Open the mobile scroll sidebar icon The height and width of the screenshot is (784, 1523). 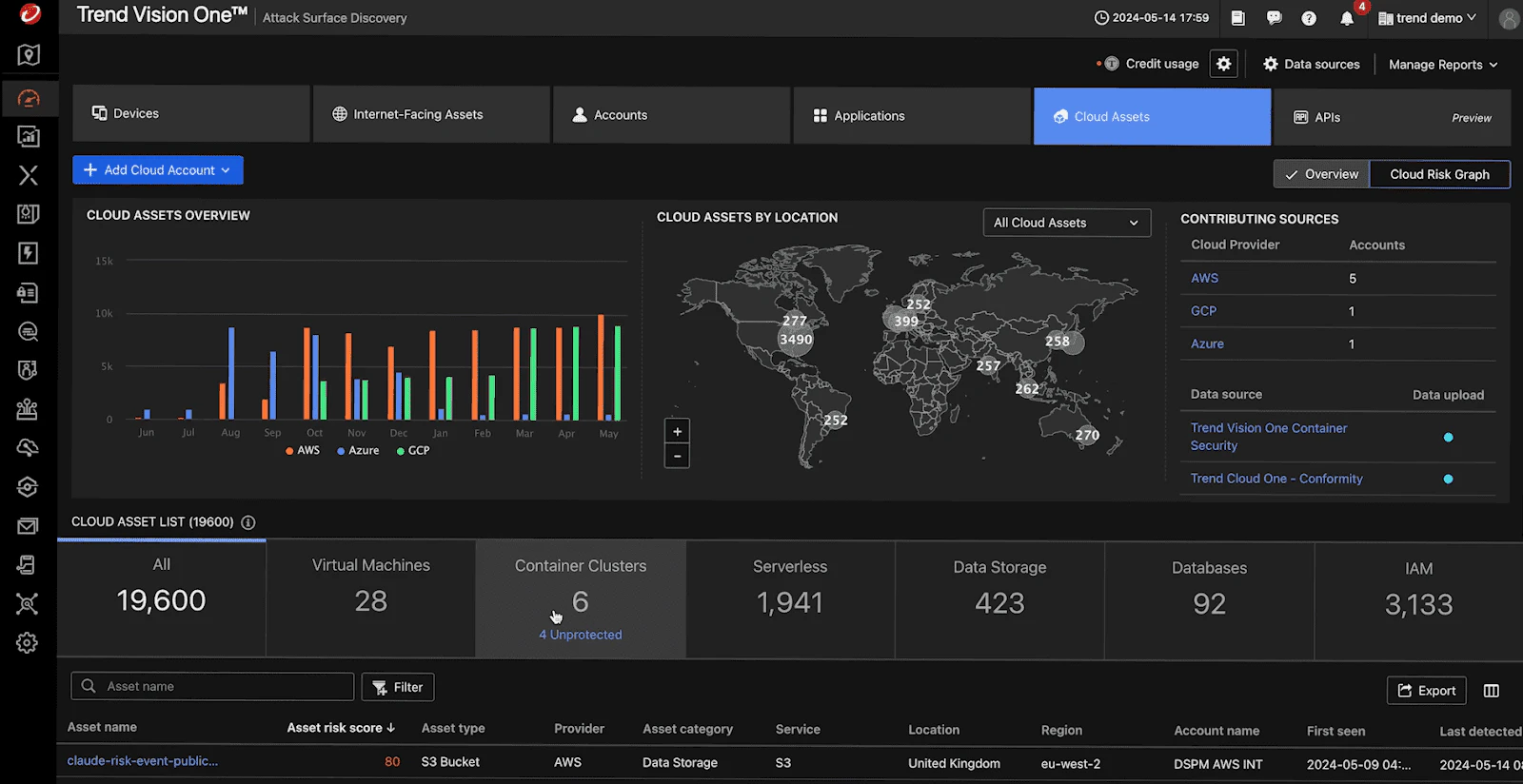(x=29, y=565)
